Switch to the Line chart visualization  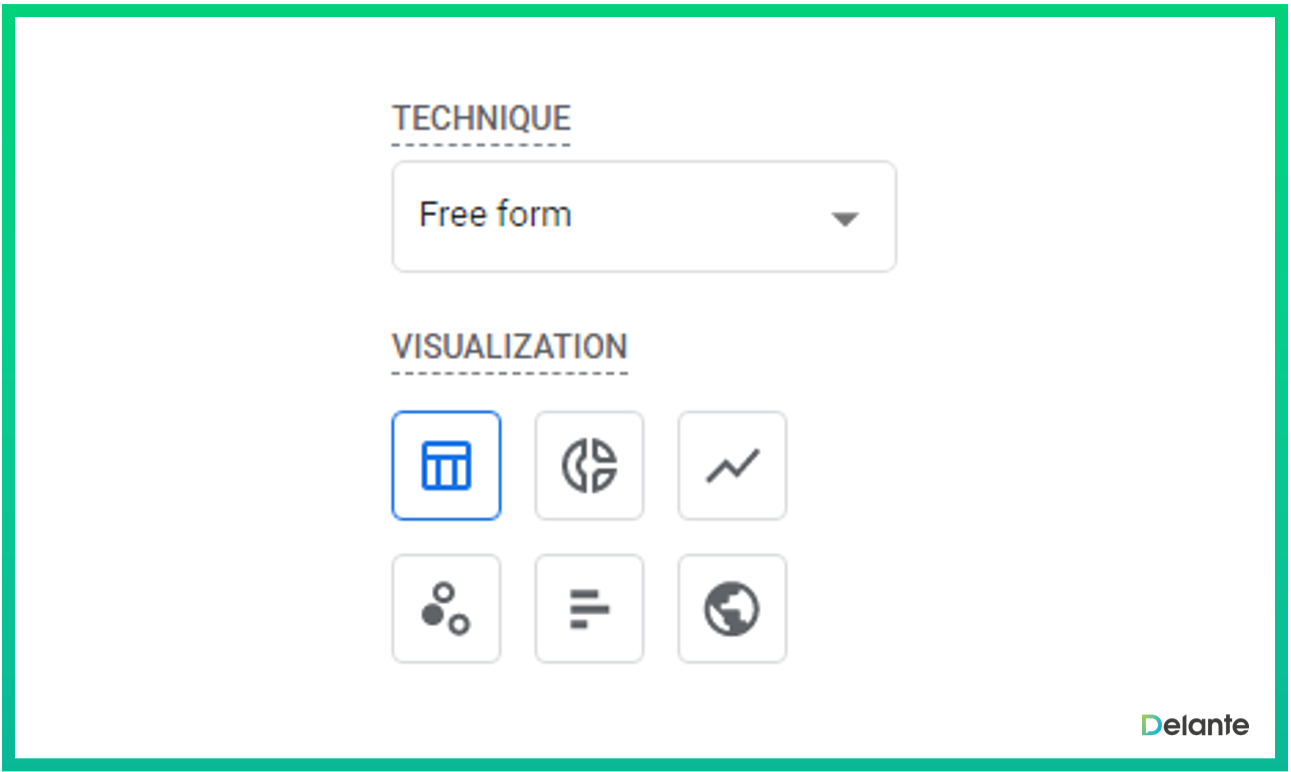click(732, 466)
